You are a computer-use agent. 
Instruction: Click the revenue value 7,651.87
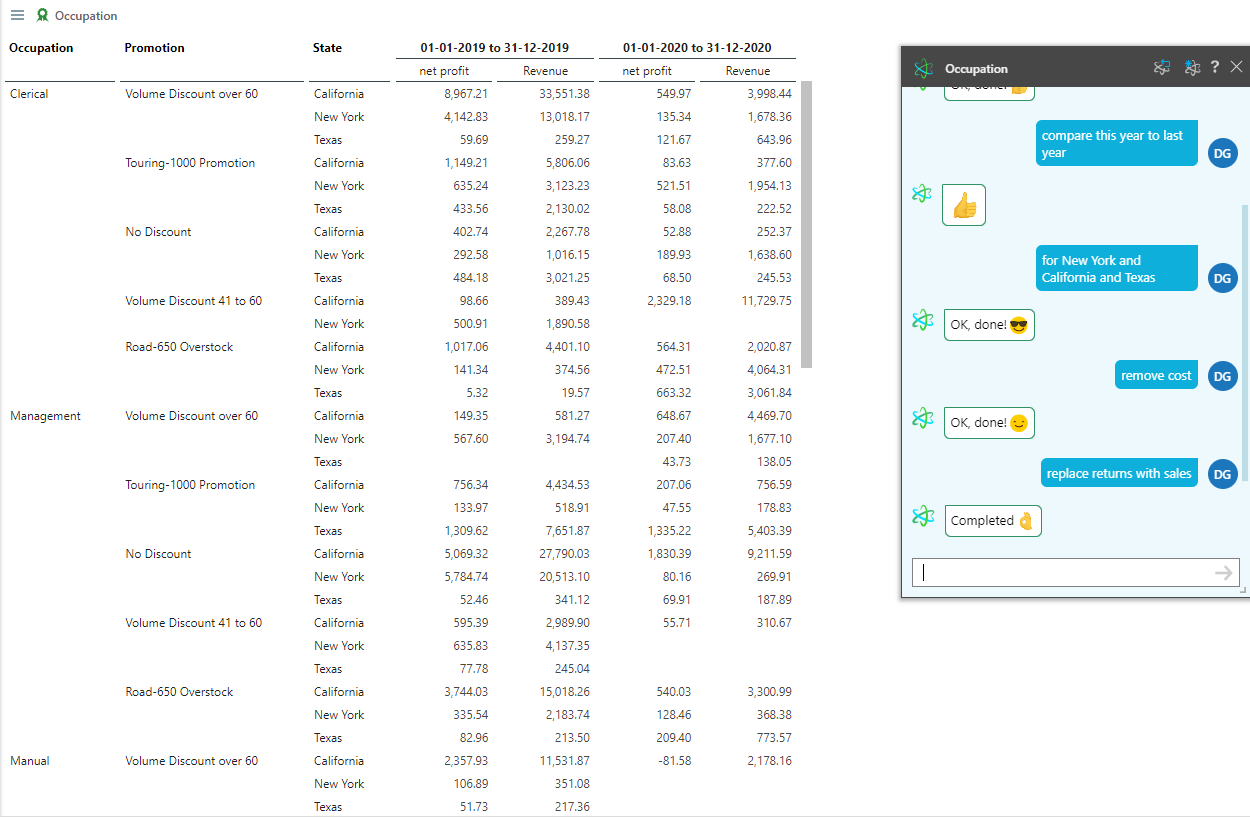(x=568, y=531)
